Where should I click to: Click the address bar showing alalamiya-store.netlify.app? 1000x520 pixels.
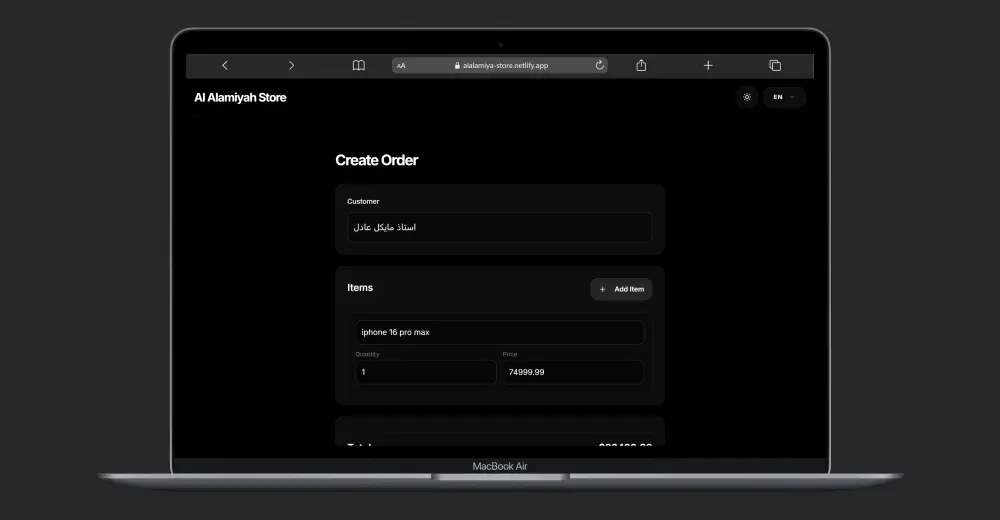point(500,65)
